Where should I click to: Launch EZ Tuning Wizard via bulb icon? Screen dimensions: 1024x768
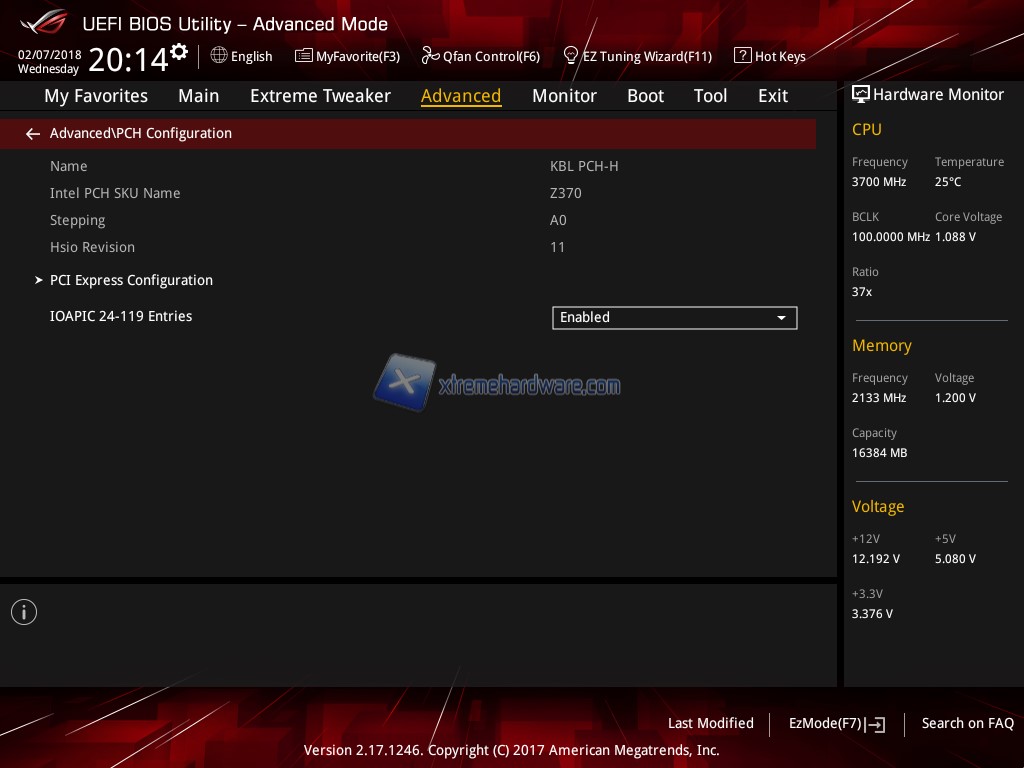click(572, 56)
